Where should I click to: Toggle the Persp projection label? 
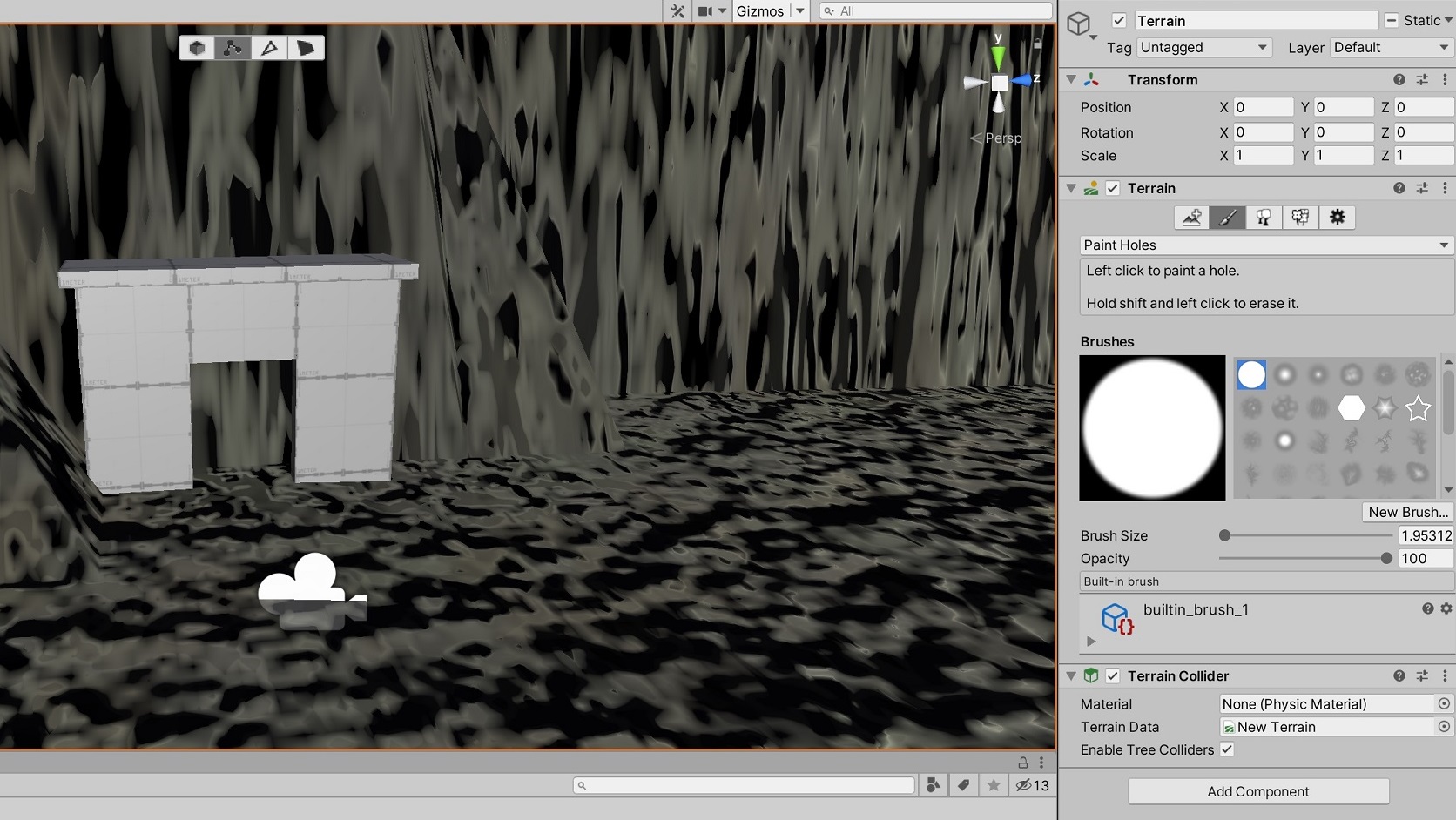(x=1003, y=138)
